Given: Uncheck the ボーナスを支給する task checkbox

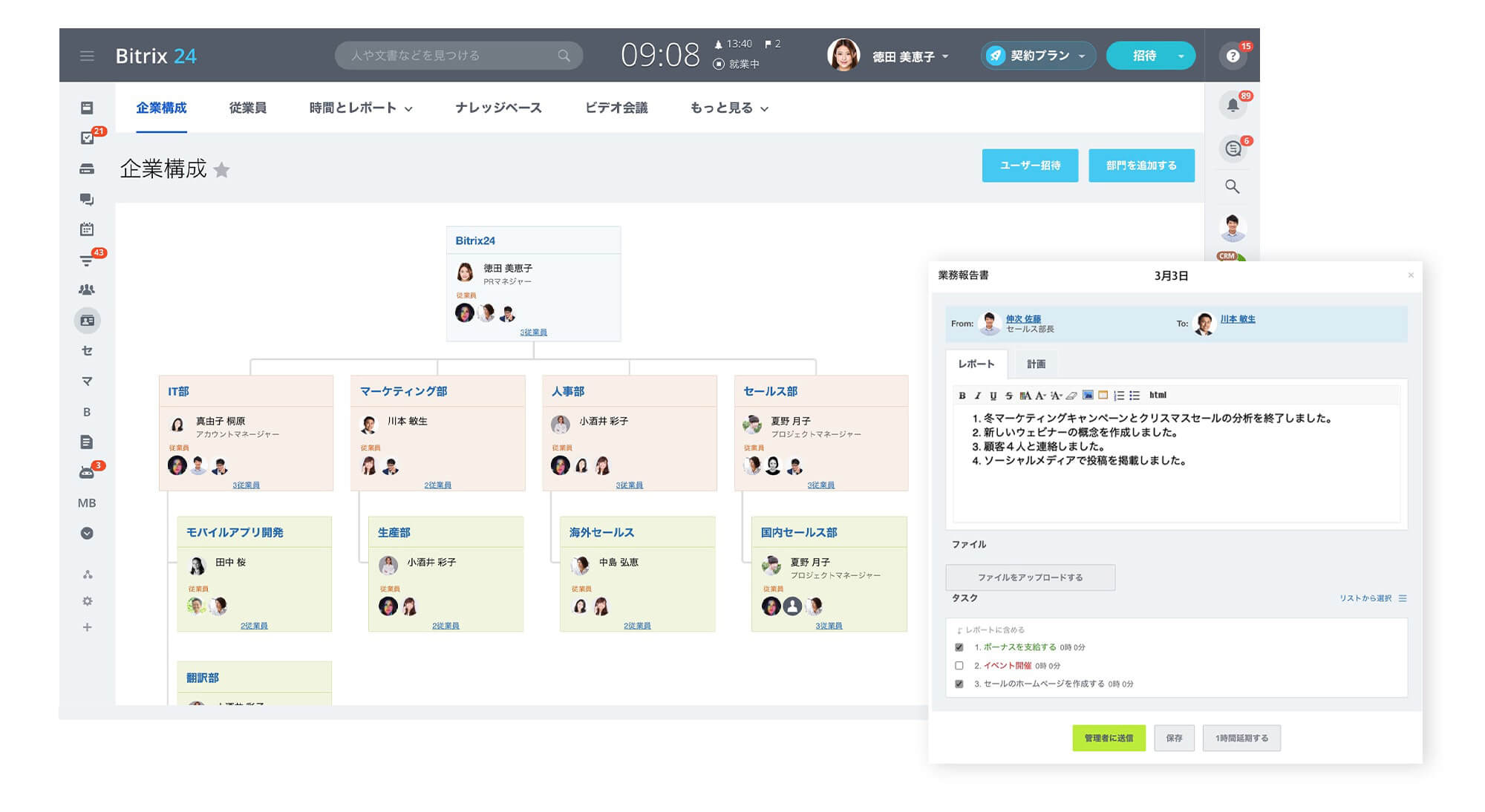Looking at the screenshot, I should pyautogui.click(x=959, y=647).
